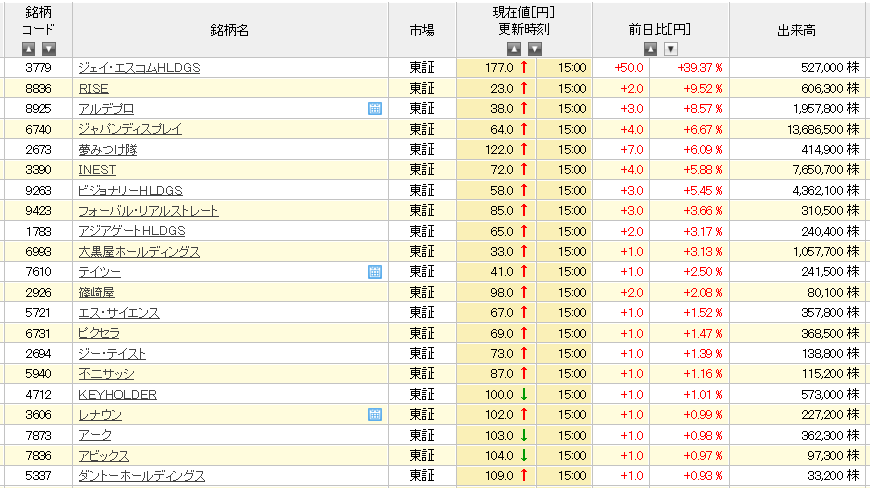Open ダントーホールディングス stock link
870x488 pixels.
tap(141, 476)
